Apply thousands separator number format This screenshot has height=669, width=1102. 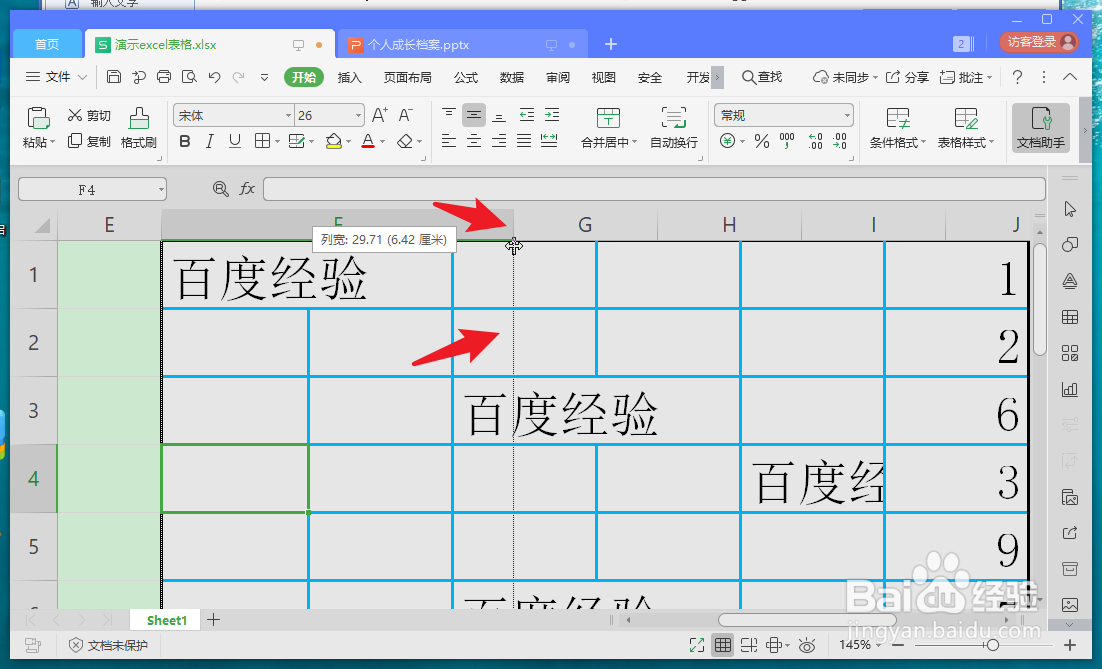(x=787, y=141)
